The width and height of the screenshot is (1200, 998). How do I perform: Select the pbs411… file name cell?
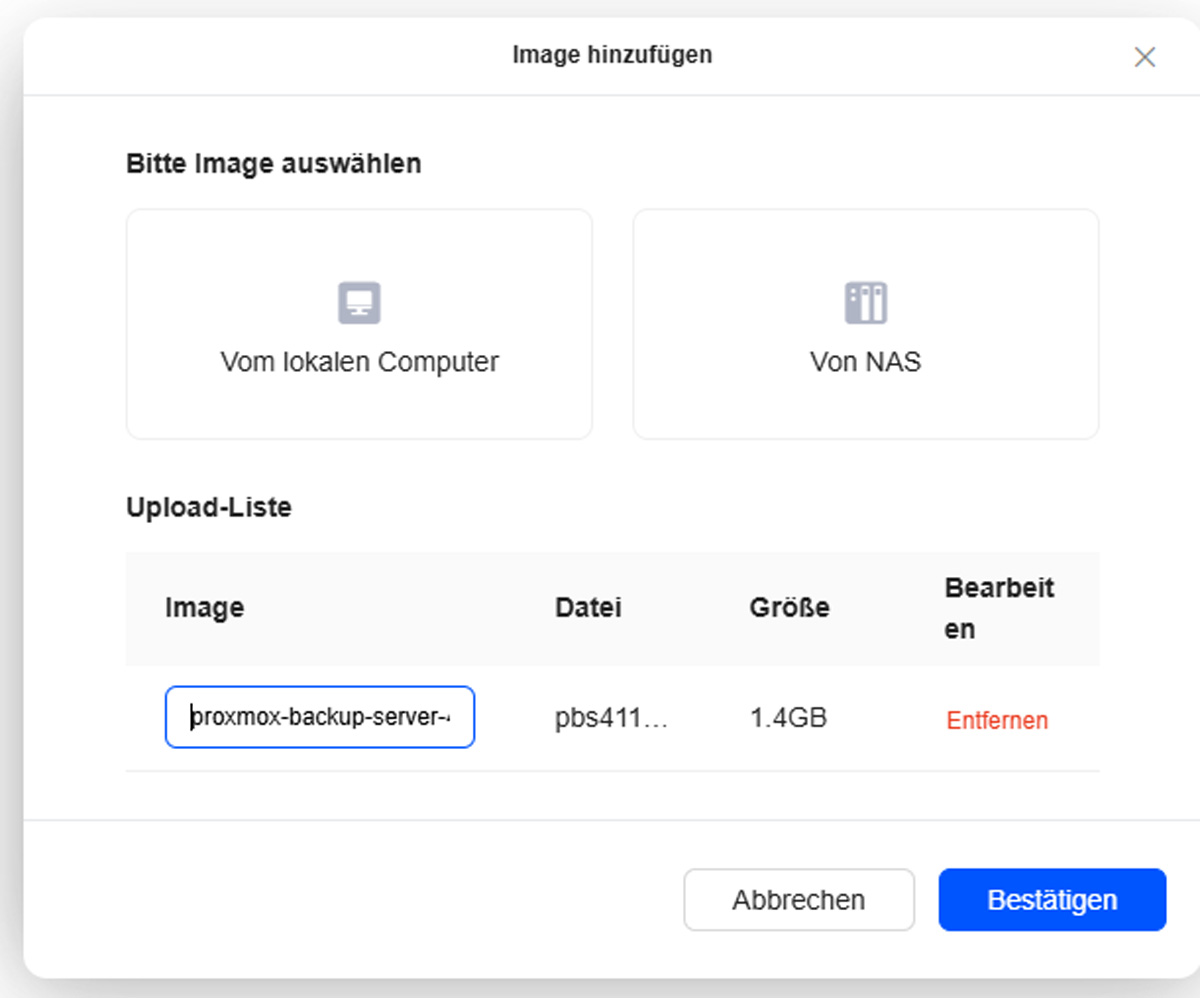coord(611,718)
